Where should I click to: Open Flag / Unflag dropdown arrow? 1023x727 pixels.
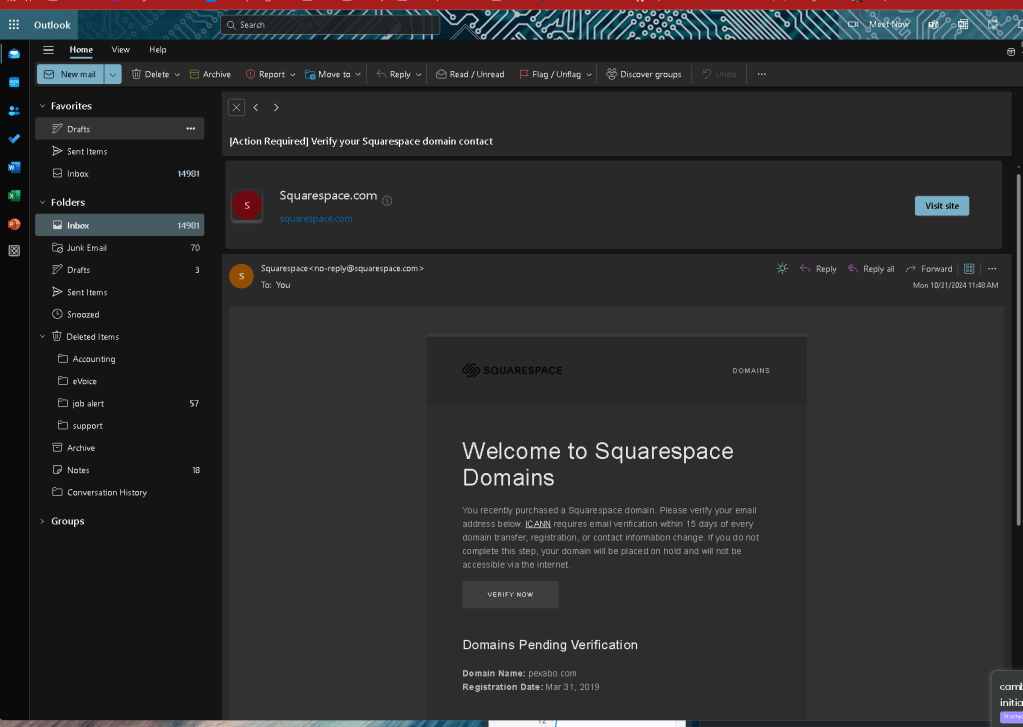(588, 75)
